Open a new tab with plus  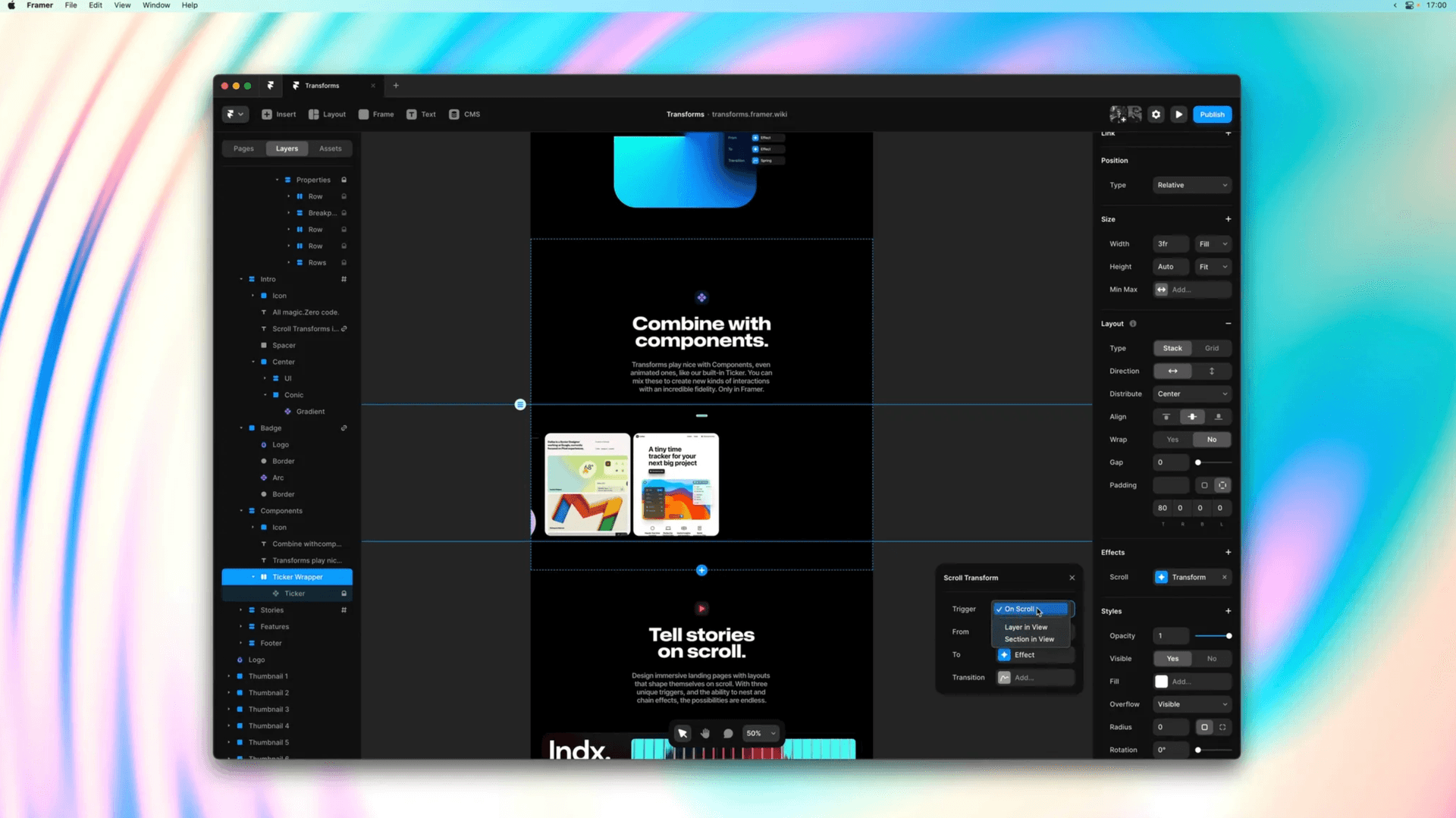pyautogui.click(x=396, y=86)
